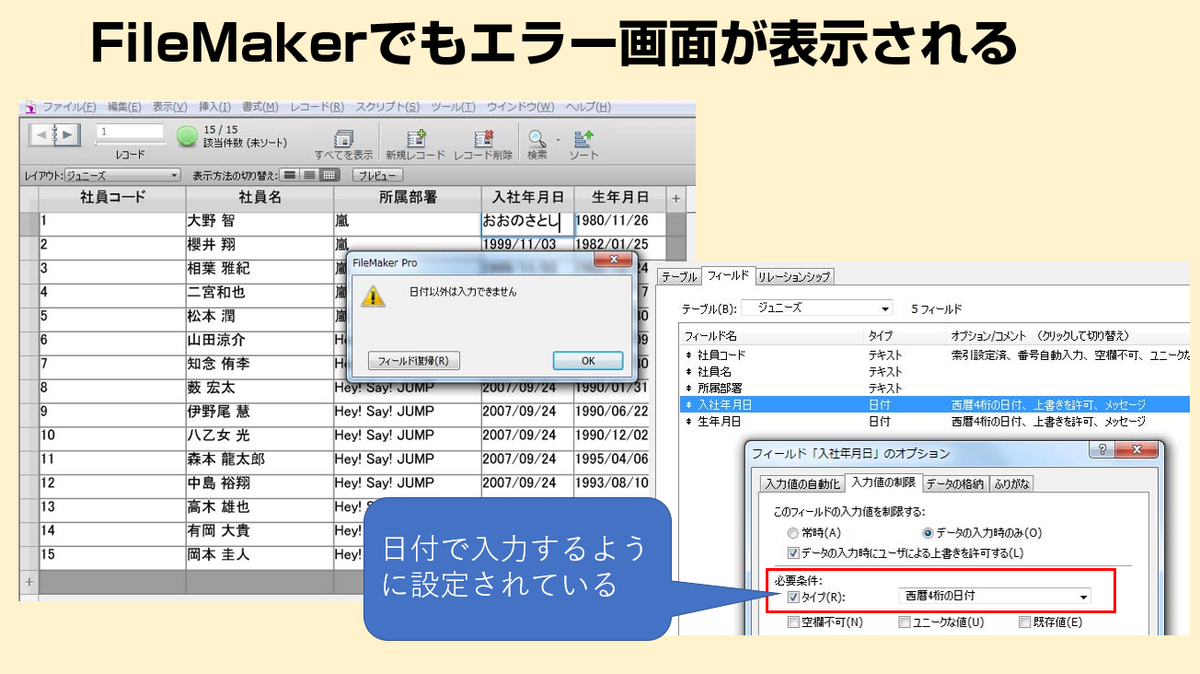1200x674 pixels.
Task: Click the フィールド復帰(R) button
Action: (414, 360)
